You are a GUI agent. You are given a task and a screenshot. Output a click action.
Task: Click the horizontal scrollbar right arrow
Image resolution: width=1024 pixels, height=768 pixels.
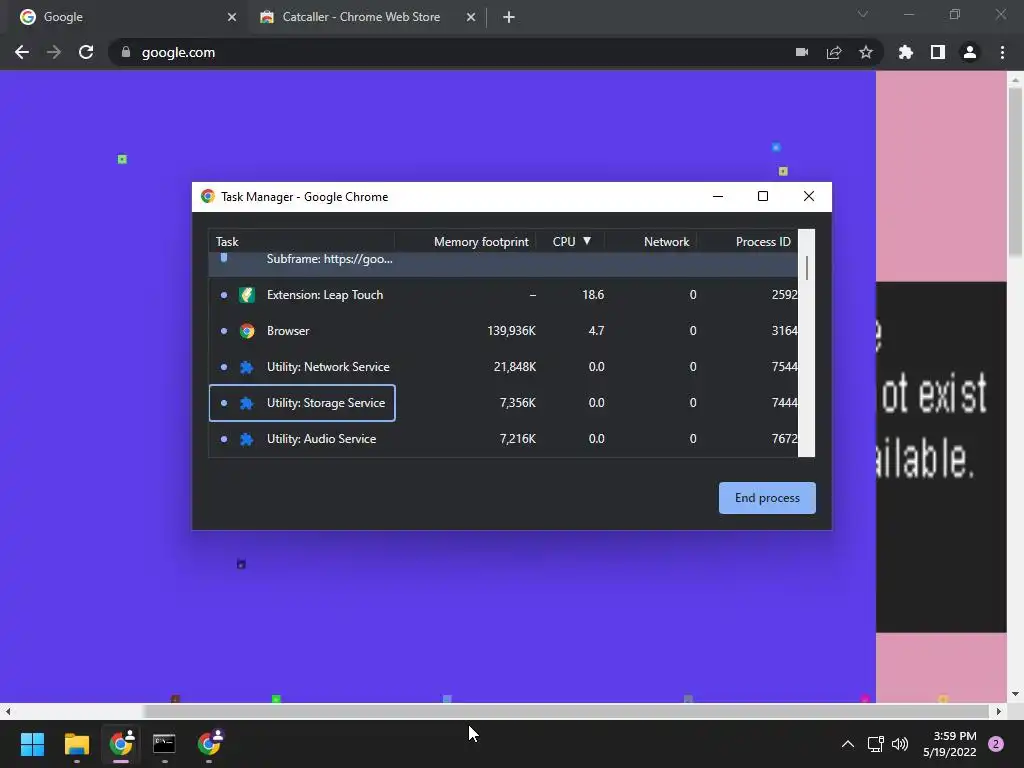point(999,711)
